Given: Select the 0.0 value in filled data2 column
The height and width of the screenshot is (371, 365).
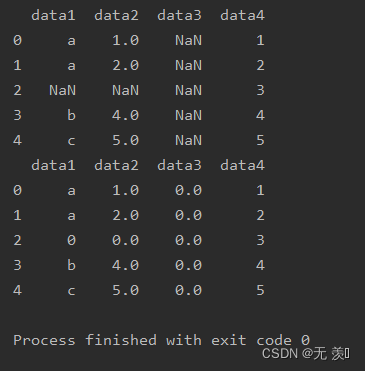Looking at the screenshot, I should [125, 240].
